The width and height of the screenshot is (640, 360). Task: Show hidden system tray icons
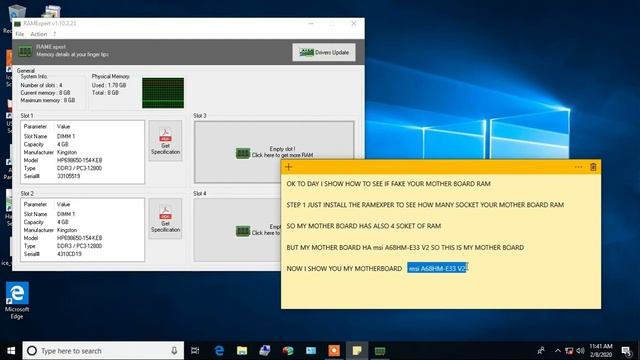(557, 351)
